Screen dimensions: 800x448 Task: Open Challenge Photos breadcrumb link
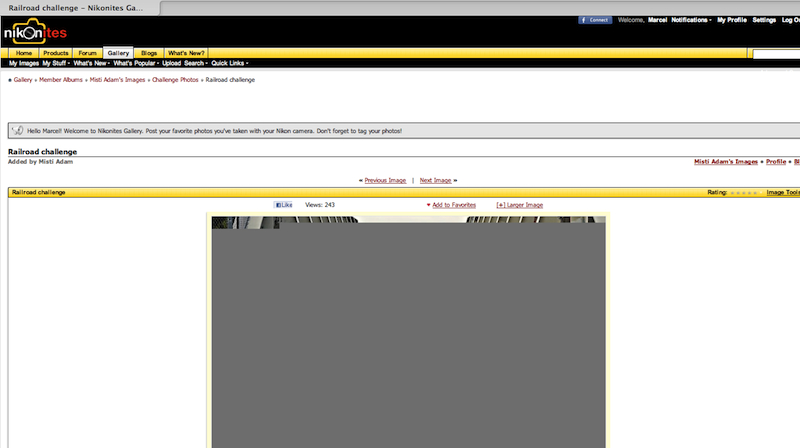click(175, 79)
